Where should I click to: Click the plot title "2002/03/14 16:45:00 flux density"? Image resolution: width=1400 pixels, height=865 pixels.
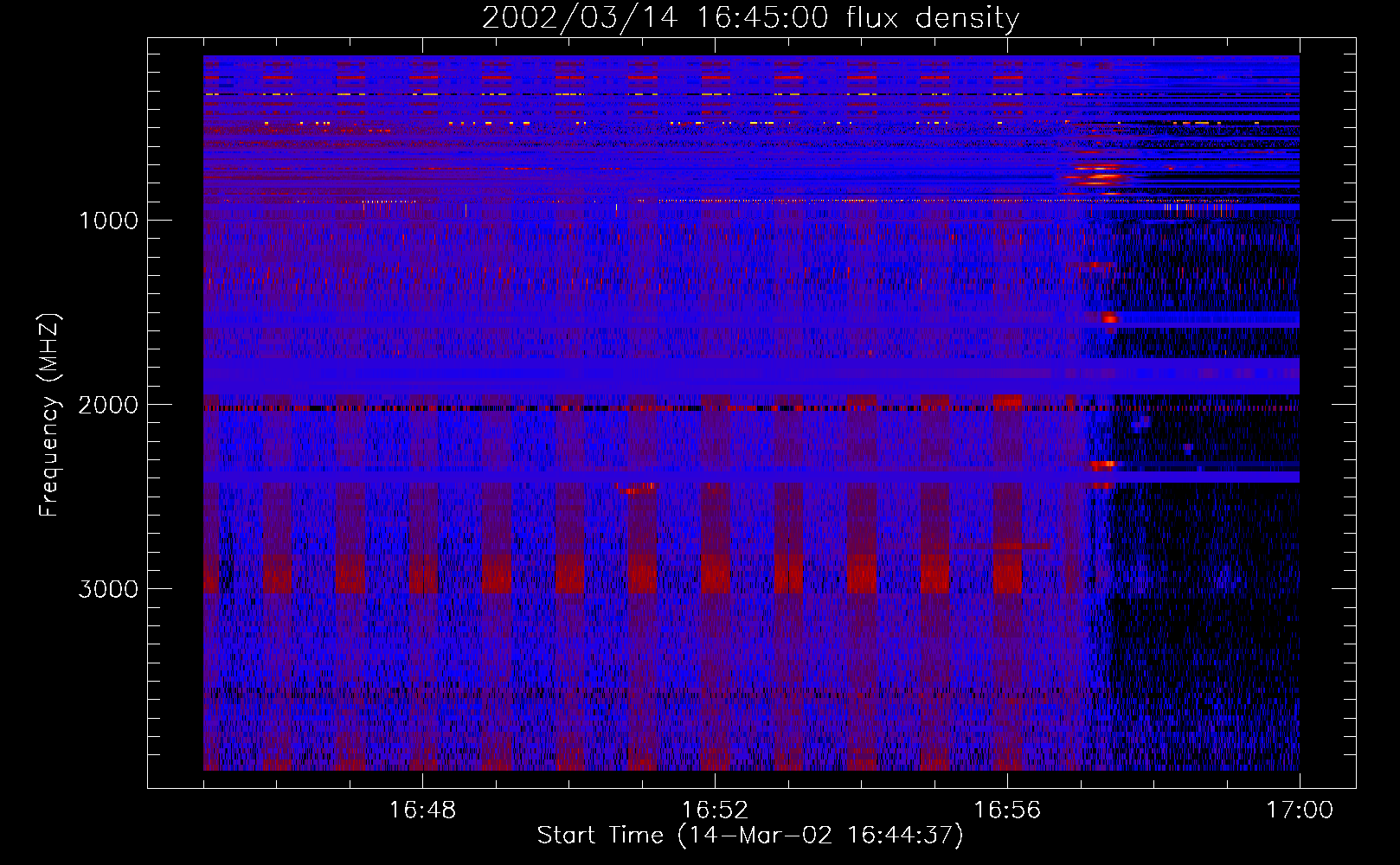750,17
